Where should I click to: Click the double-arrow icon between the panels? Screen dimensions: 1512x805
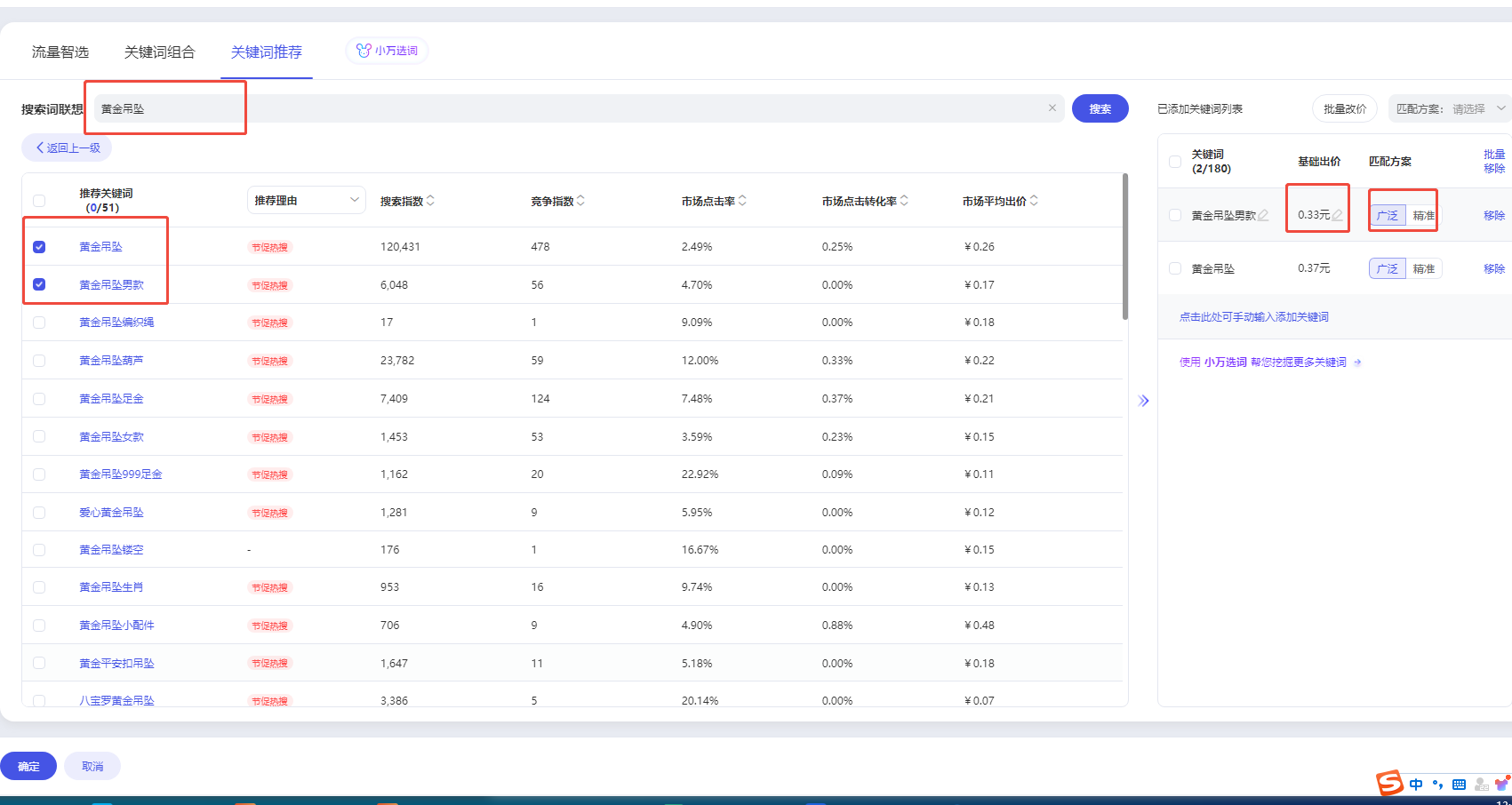click(1144, 401)
